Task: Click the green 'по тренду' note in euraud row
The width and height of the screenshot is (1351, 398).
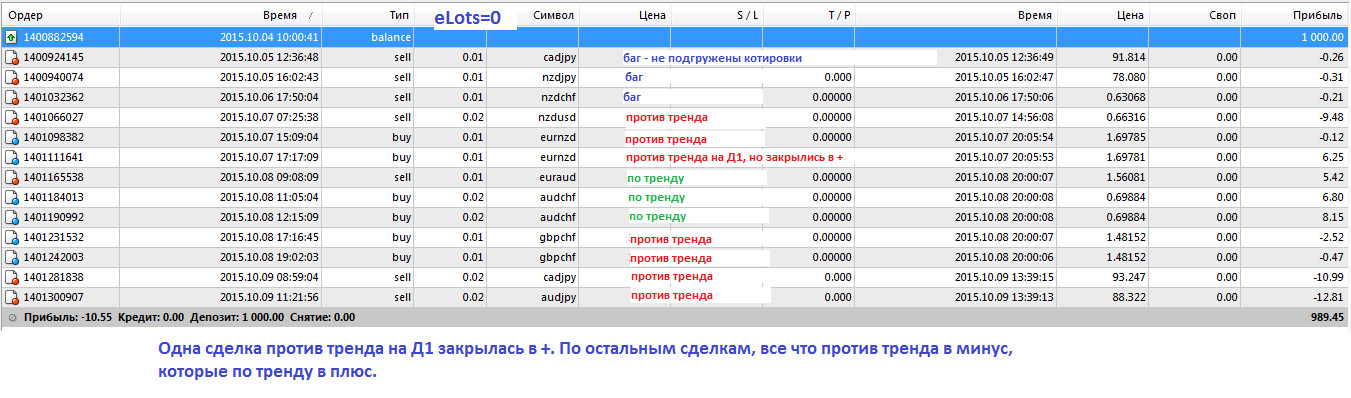Action: (x=656, y=178)
